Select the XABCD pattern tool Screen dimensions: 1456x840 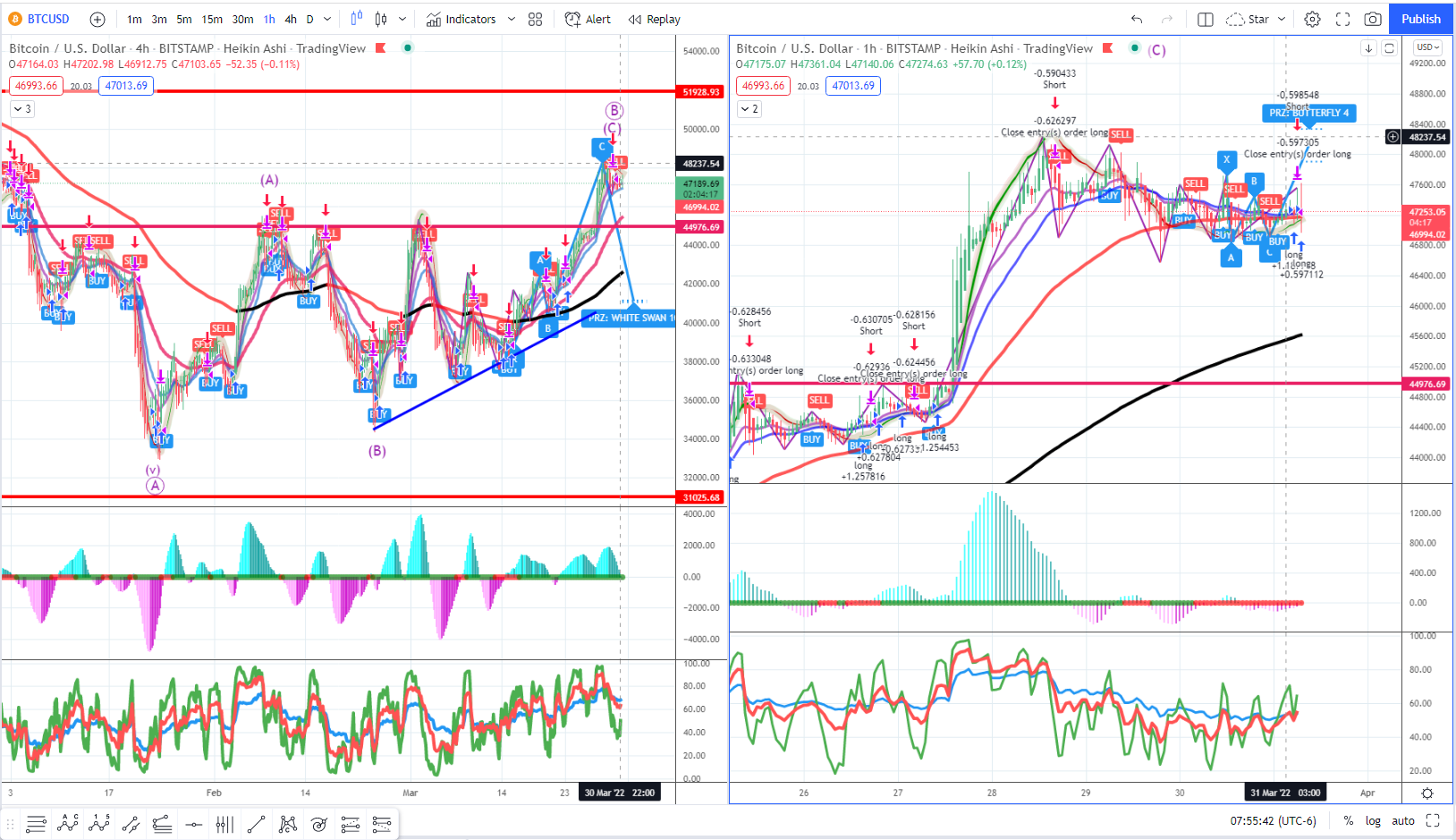(x=288, y=824)
